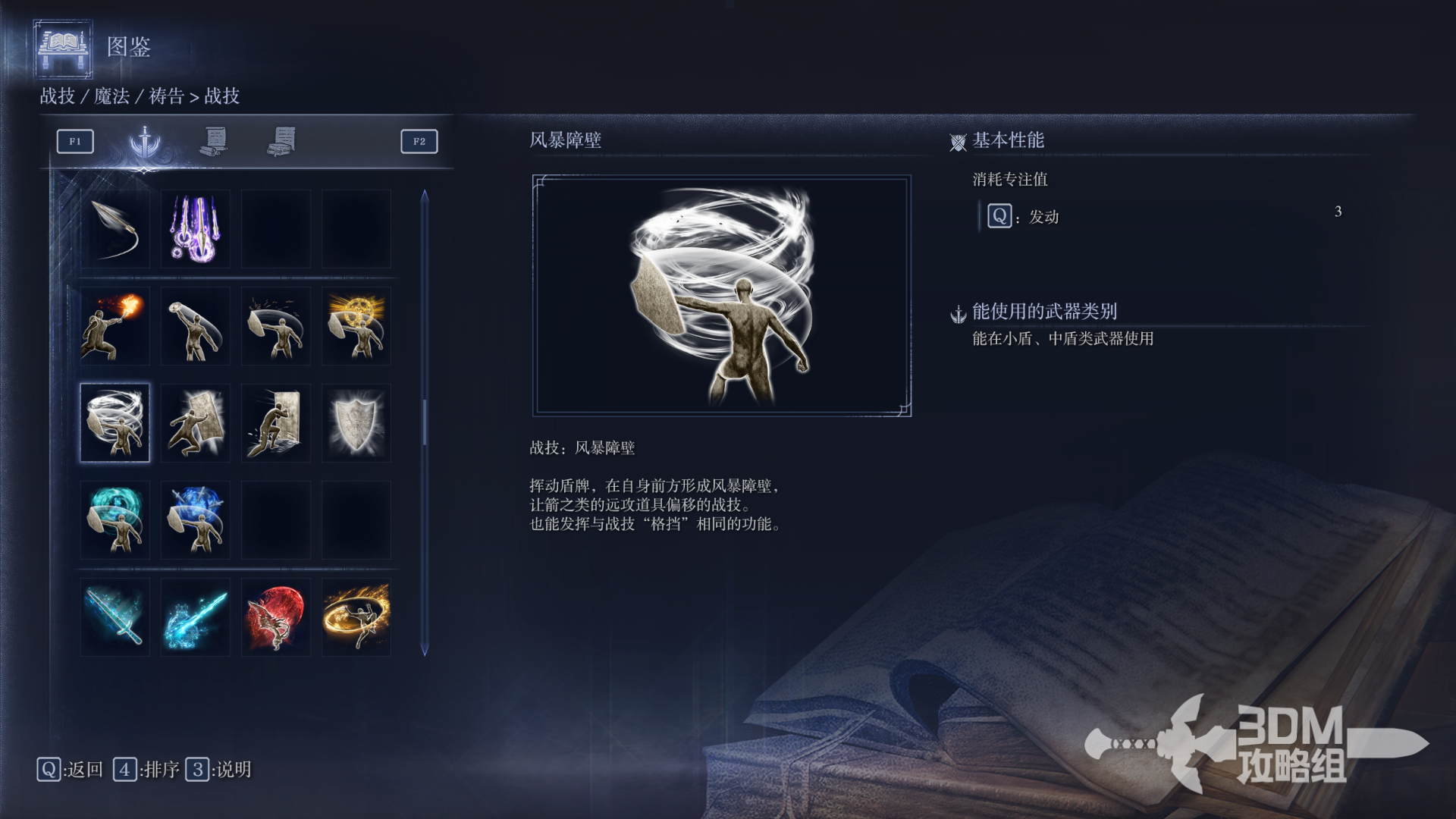The height and width of the screenshot is (819, 1456).
Task: Select the glowing kite shield icon
Action: click(356, 422)
